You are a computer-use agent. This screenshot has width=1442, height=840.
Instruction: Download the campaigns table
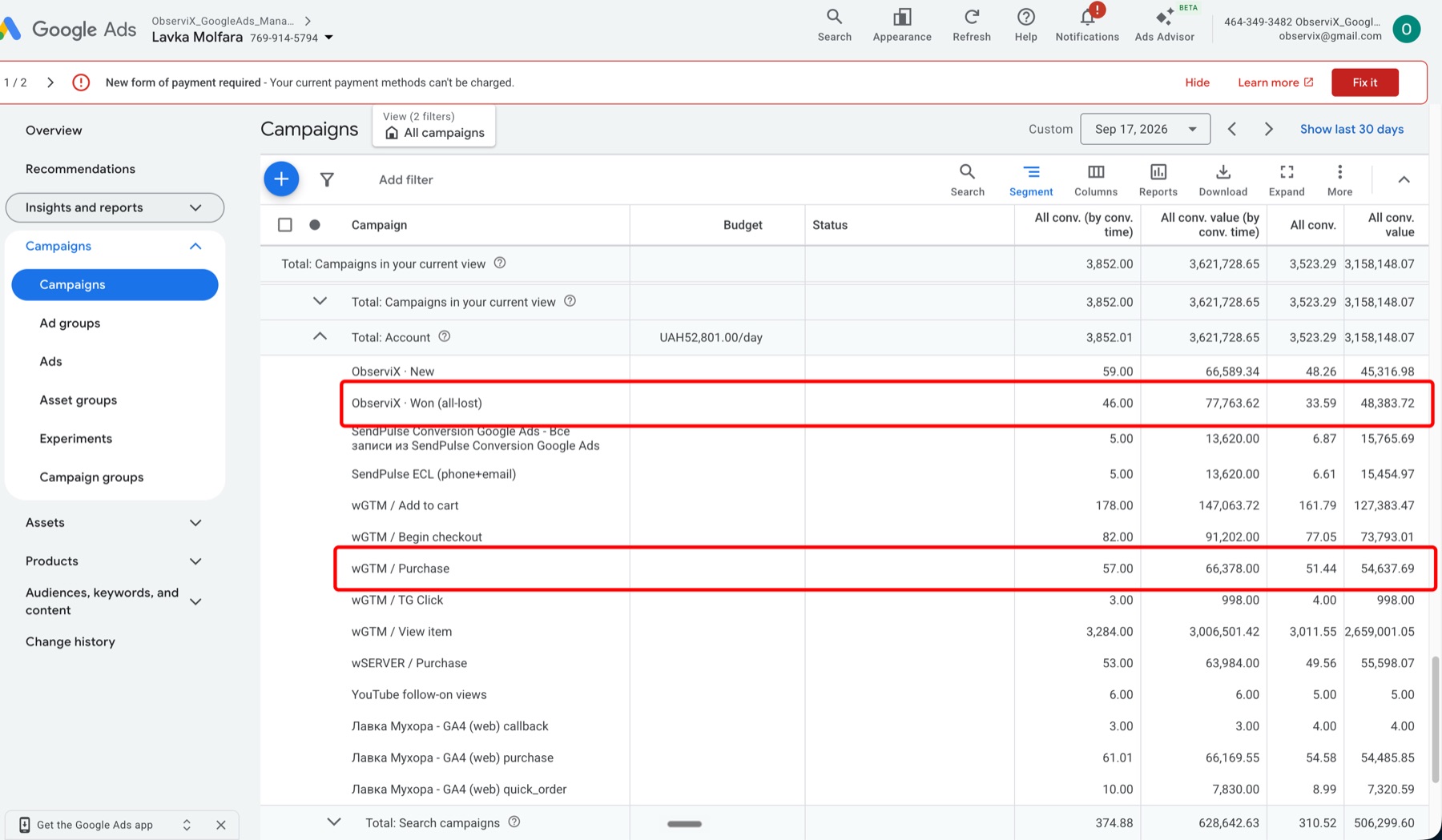pos(1223,179)
